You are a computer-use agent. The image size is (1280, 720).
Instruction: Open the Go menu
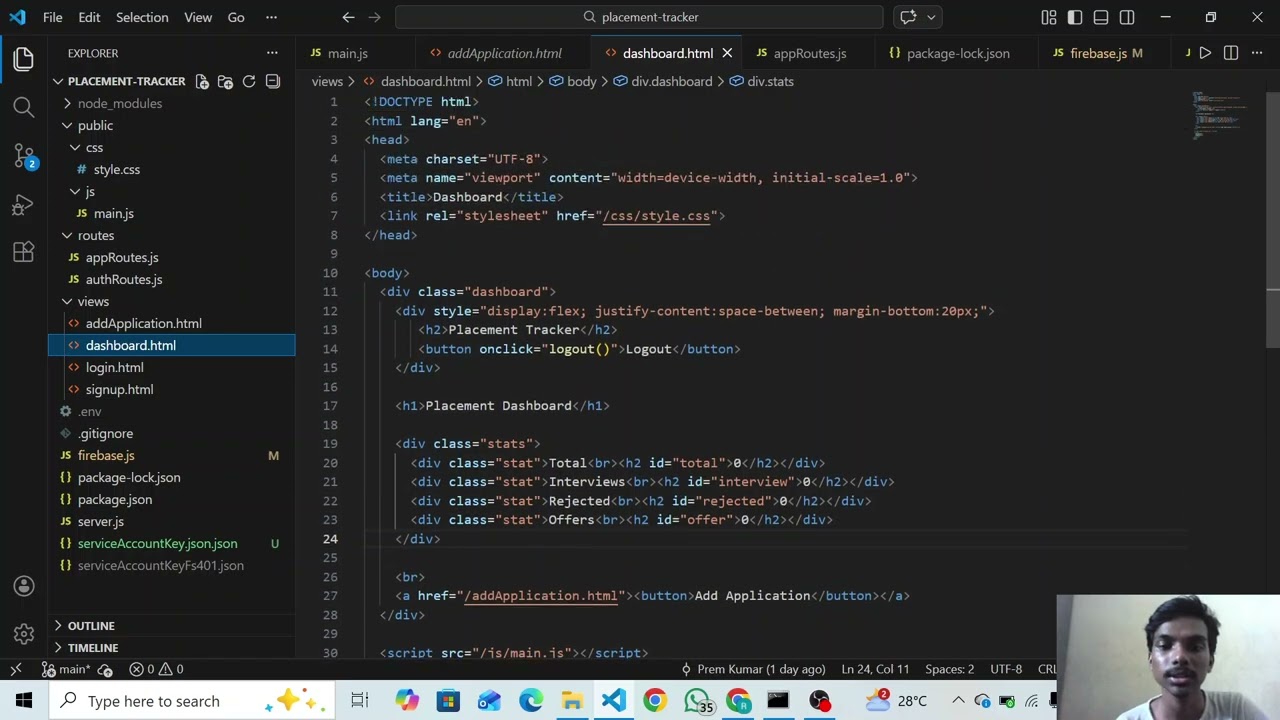(236, 17)
